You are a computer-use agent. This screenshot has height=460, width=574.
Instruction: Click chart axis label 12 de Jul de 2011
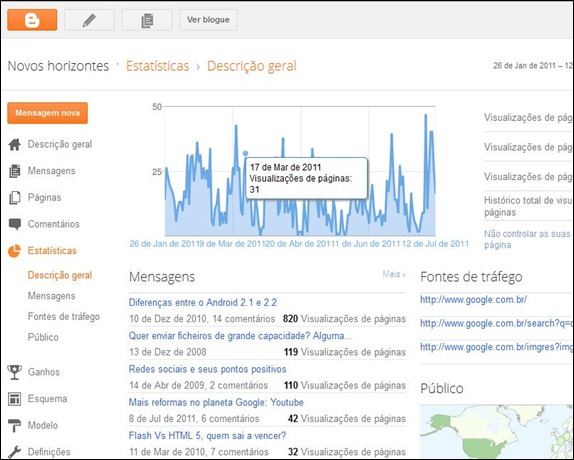pyautogui.click(x=435, y=244)
